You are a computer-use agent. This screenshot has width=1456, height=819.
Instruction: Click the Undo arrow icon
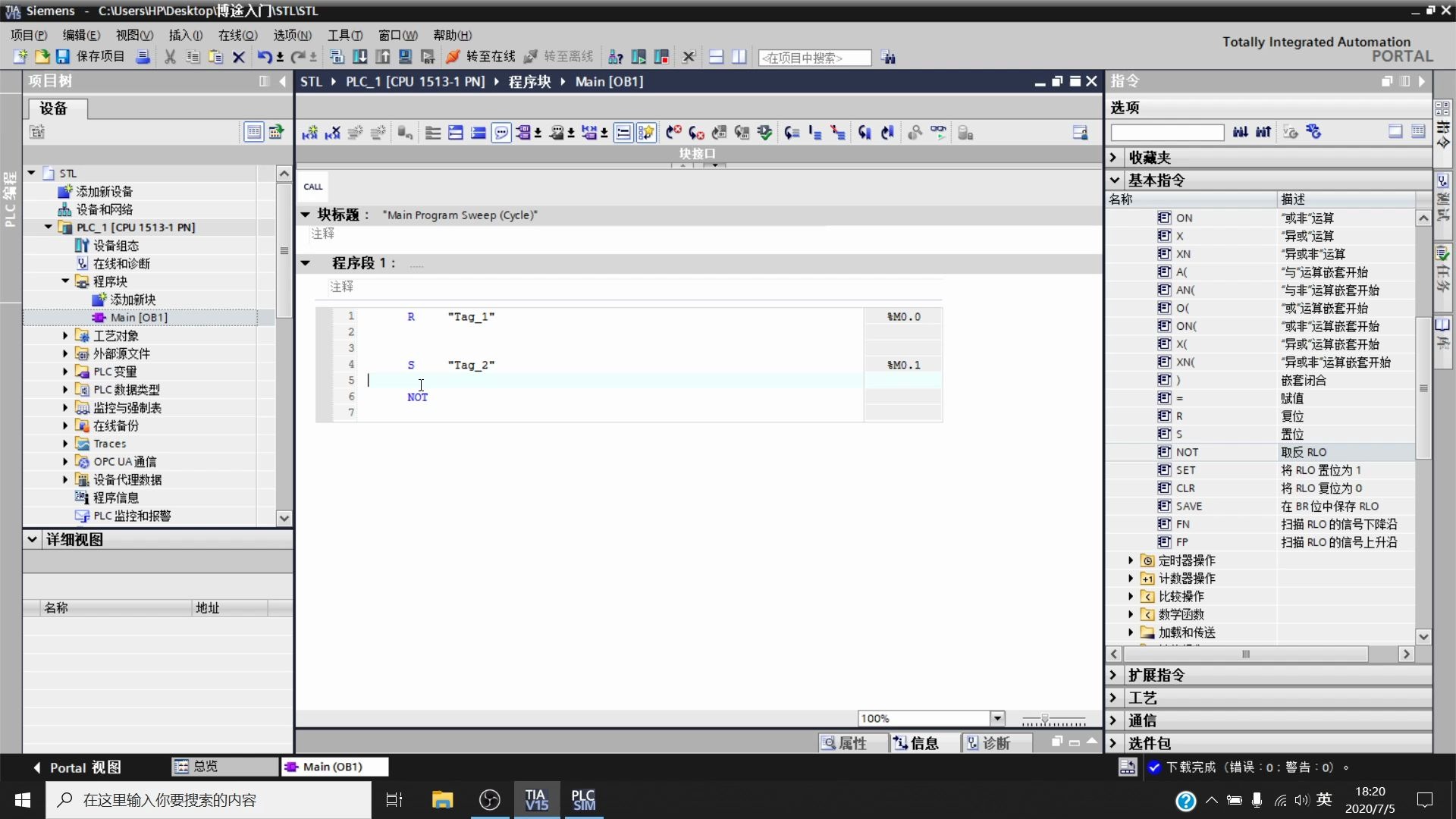(265, 57)
